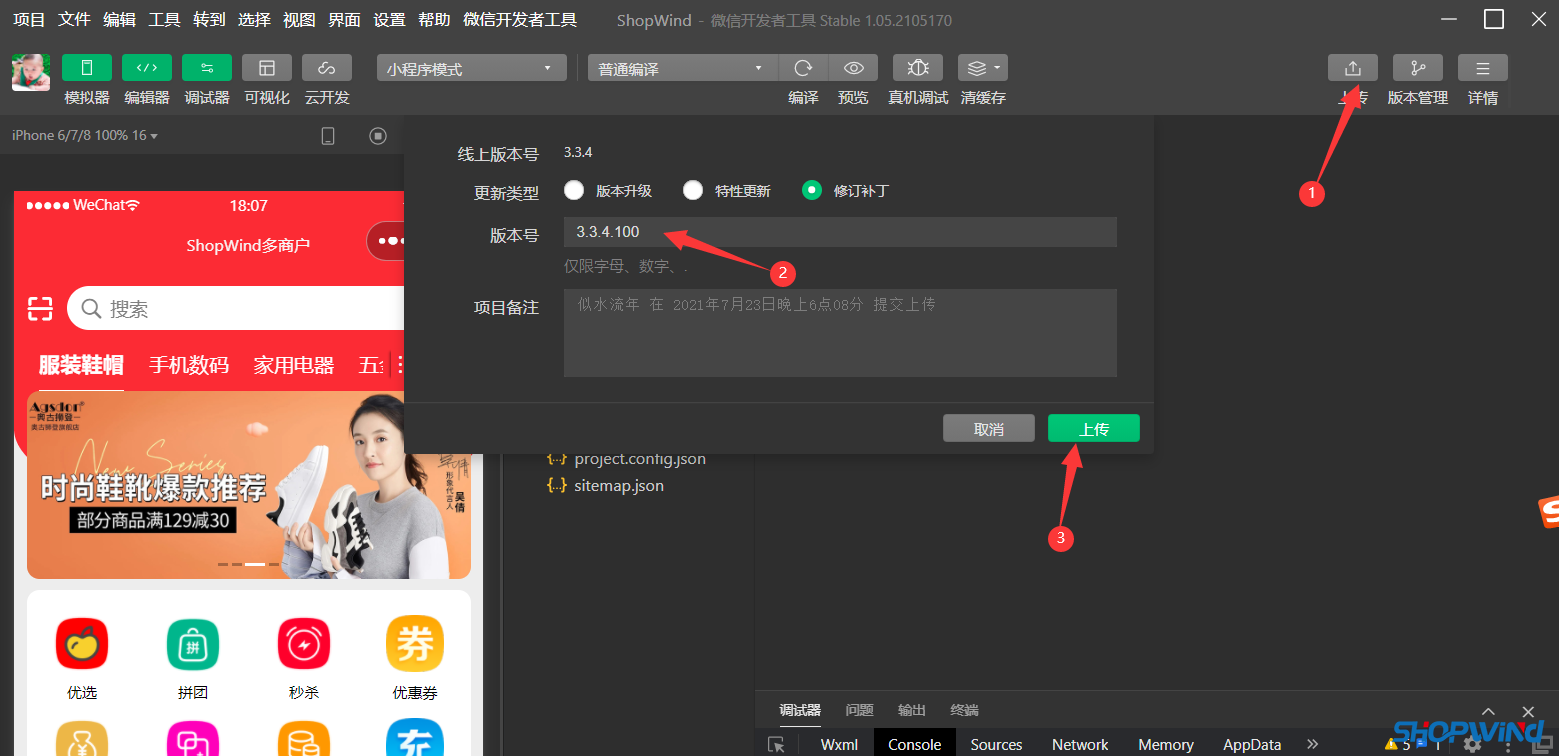Click the 项目备注 remarks text area

click(840, 333)
